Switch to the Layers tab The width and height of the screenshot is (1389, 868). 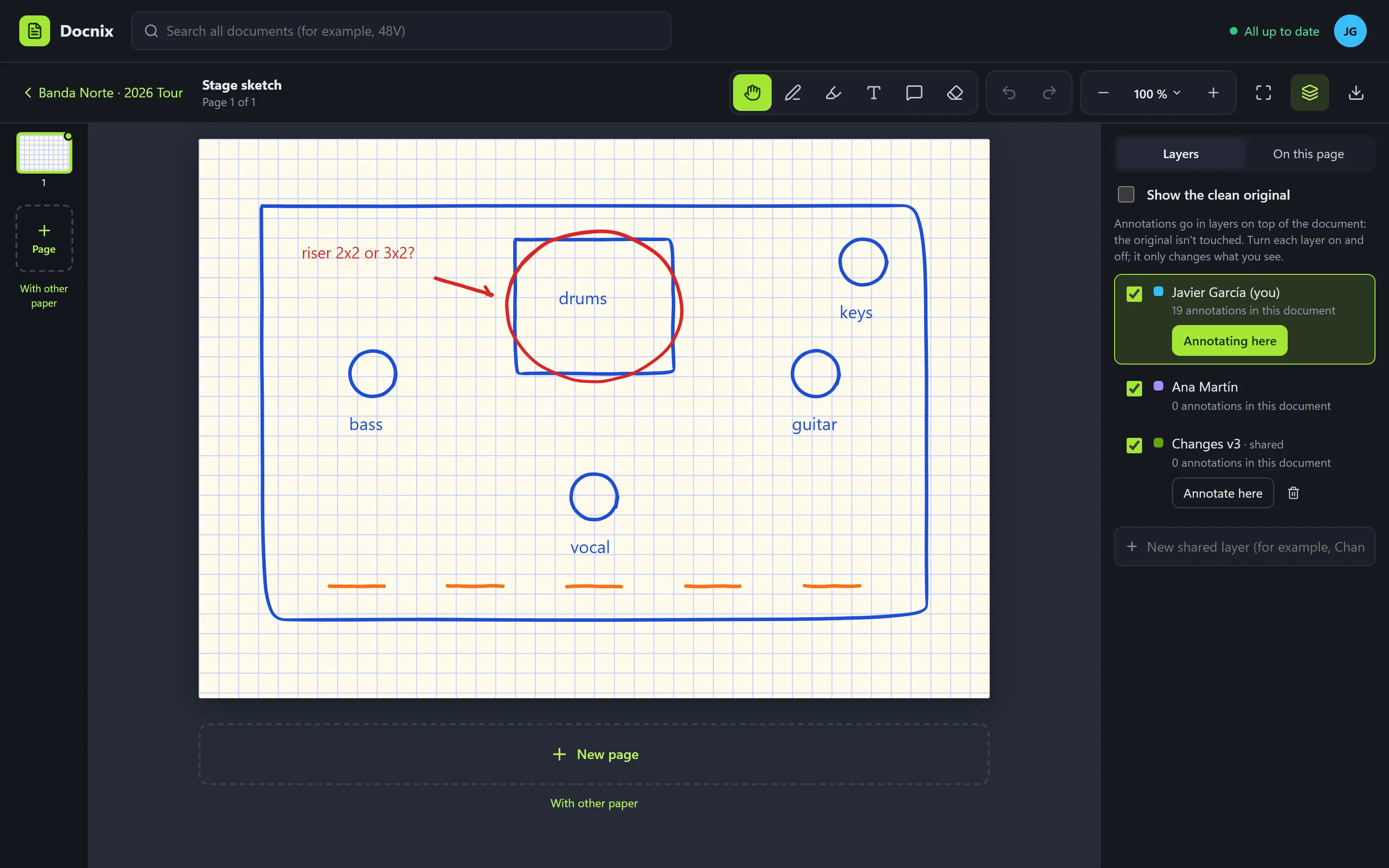1181,154
